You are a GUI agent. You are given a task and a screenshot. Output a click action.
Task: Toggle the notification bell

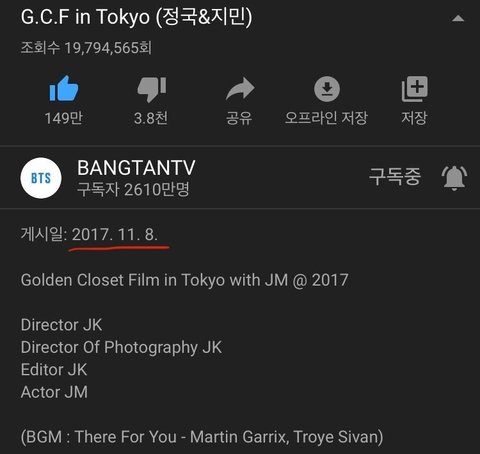(454, 178)
